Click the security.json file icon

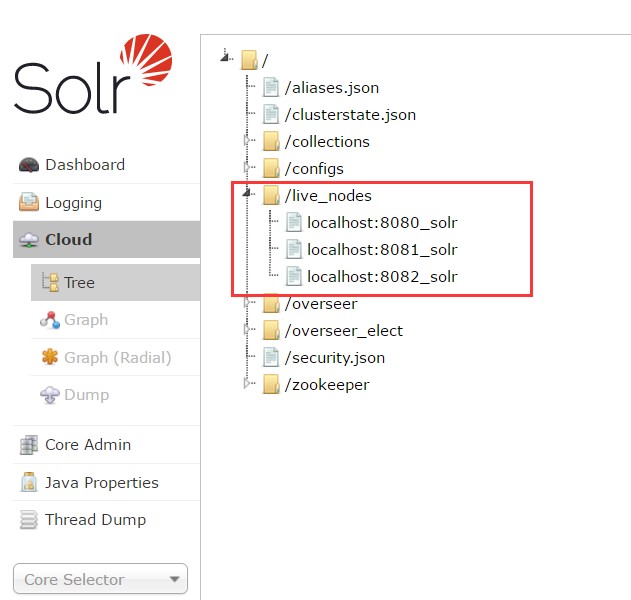coord(270,357)
